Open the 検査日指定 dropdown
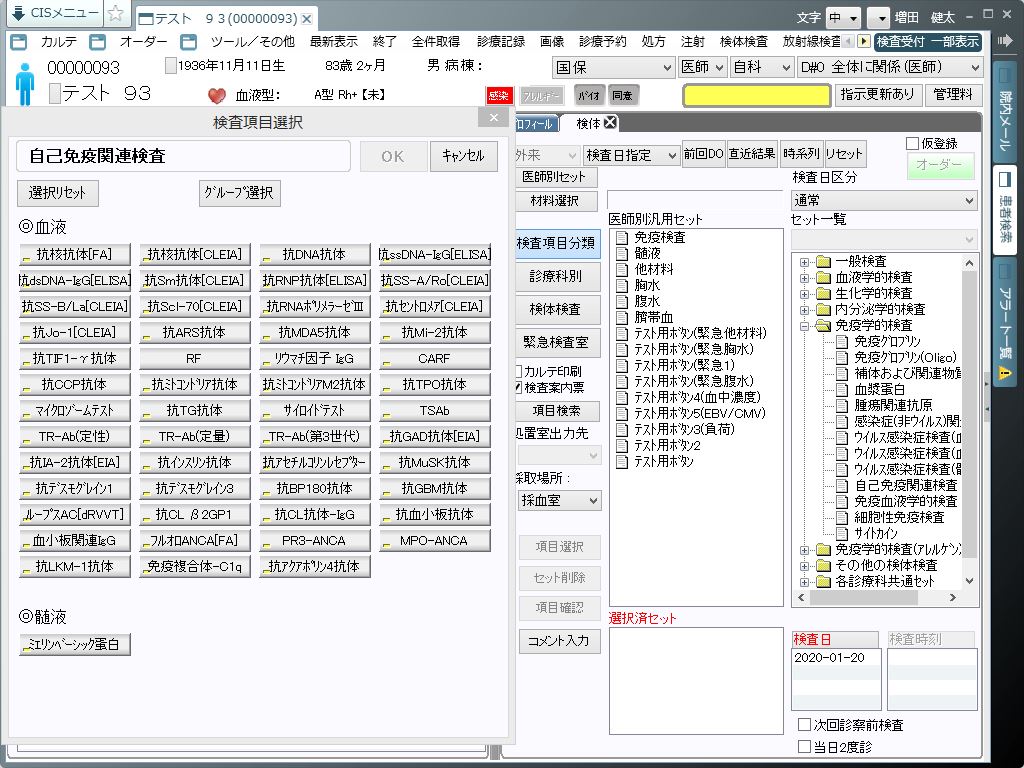1024x768 pixels. point(631,155)
